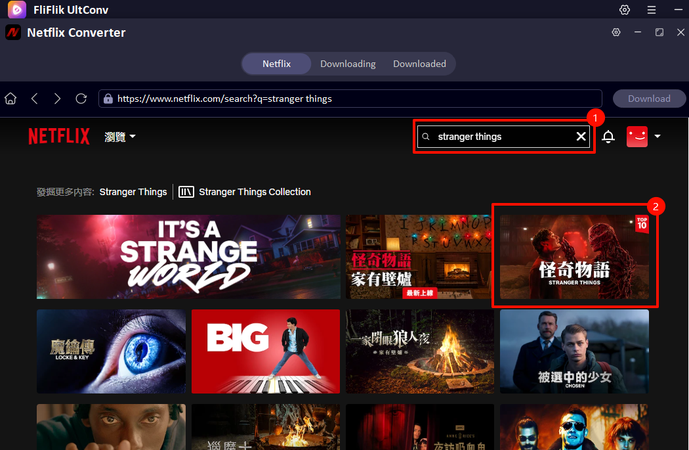Open It's a Strange World thumbnail
Image resolution: width=689 pixels, height=450 pixels.
[189, 257]
